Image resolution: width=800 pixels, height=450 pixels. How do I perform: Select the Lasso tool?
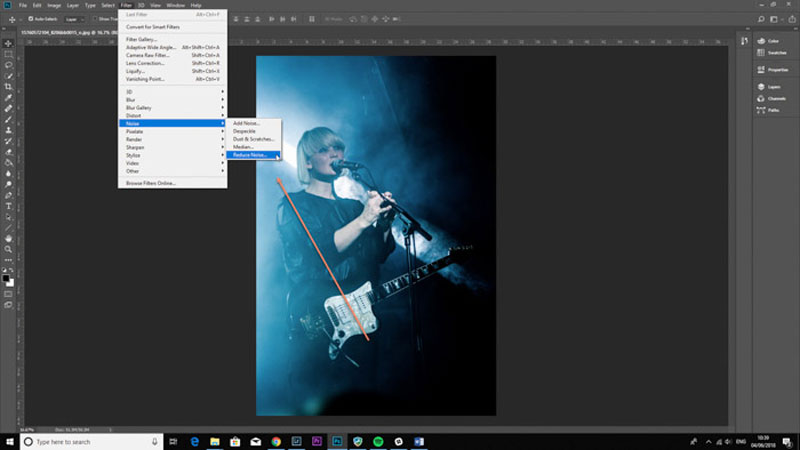(8, 65)
